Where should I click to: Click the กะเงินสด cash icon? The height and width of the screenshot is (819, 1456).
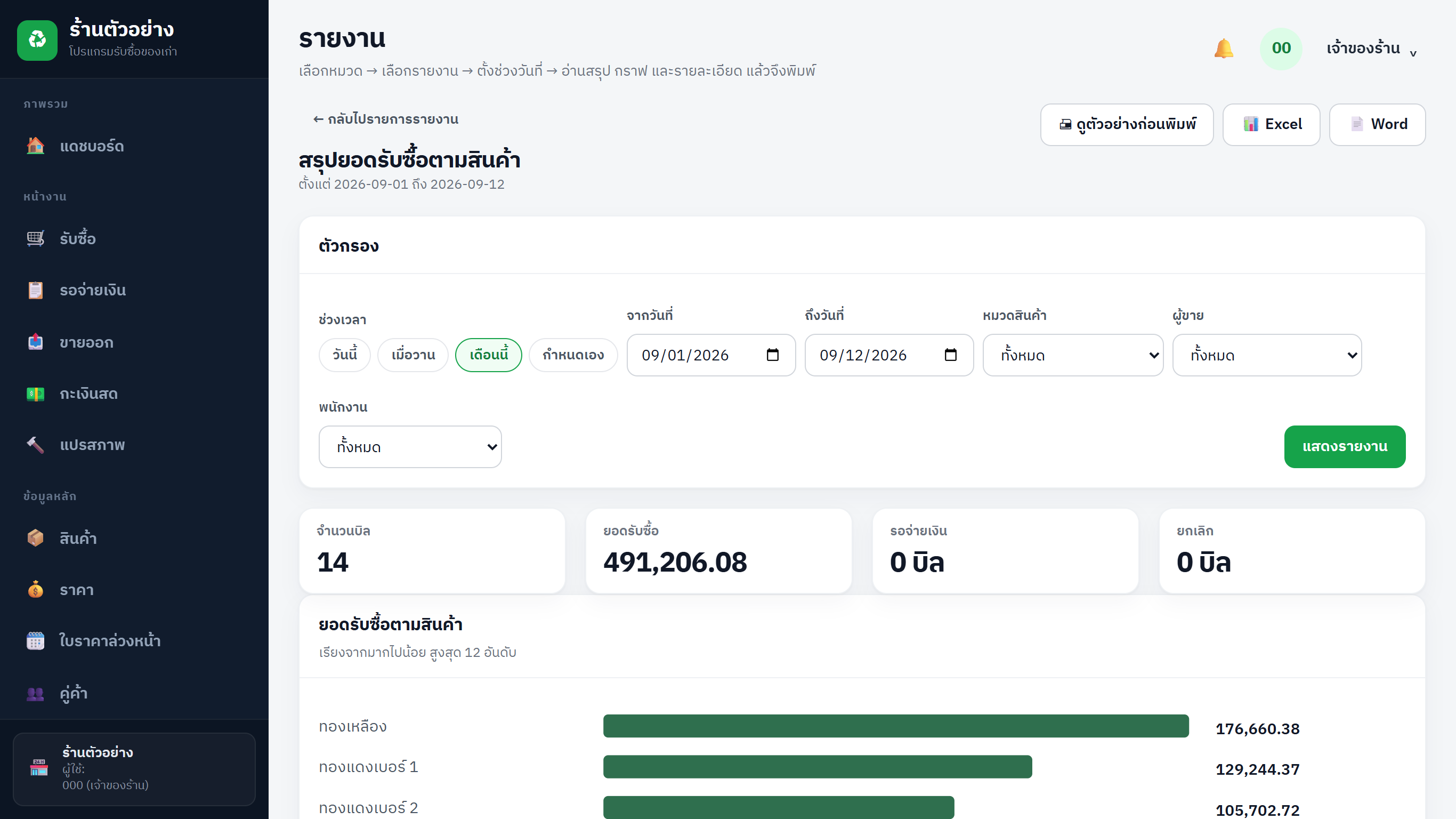(x=36, y=394)
